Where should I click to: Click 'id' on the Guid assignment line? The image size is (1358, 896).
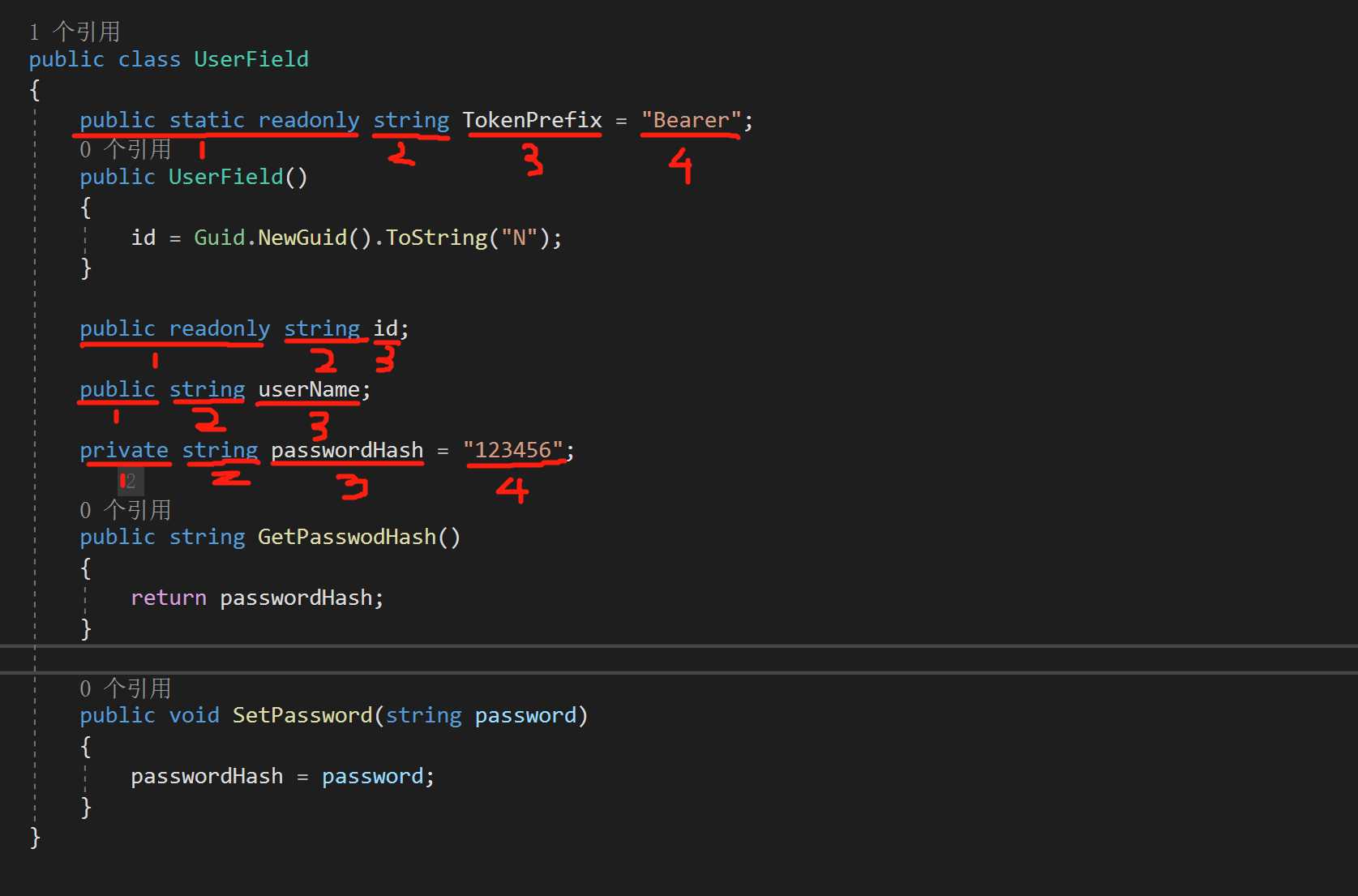tap(144, 238)
